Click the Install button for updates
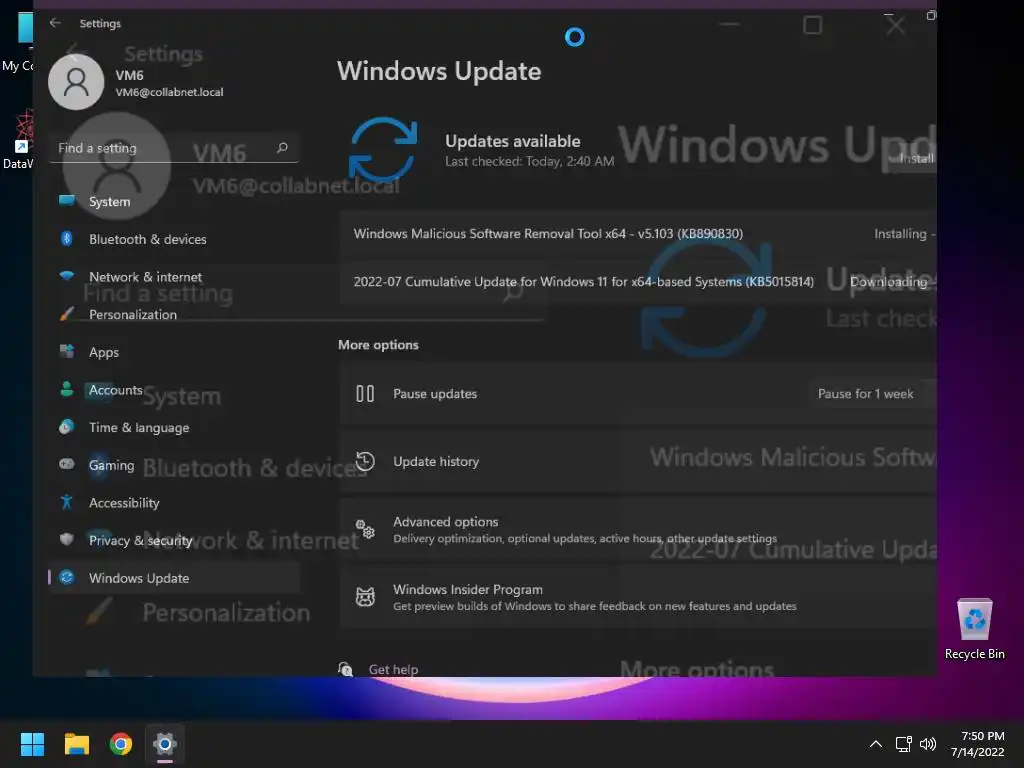Viewport: 1024px width, 768px height. 915,158
